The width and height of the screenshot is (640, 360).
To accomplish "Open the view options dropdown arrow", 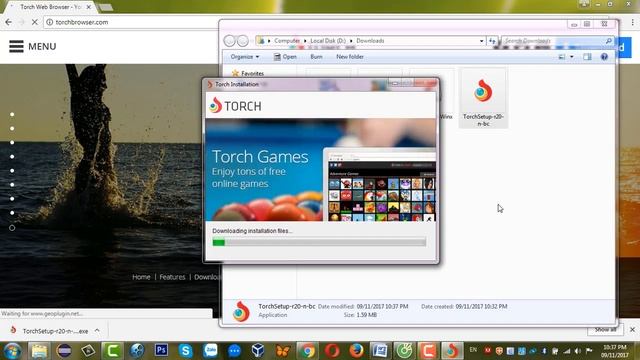I will click(x=571, y=57).
